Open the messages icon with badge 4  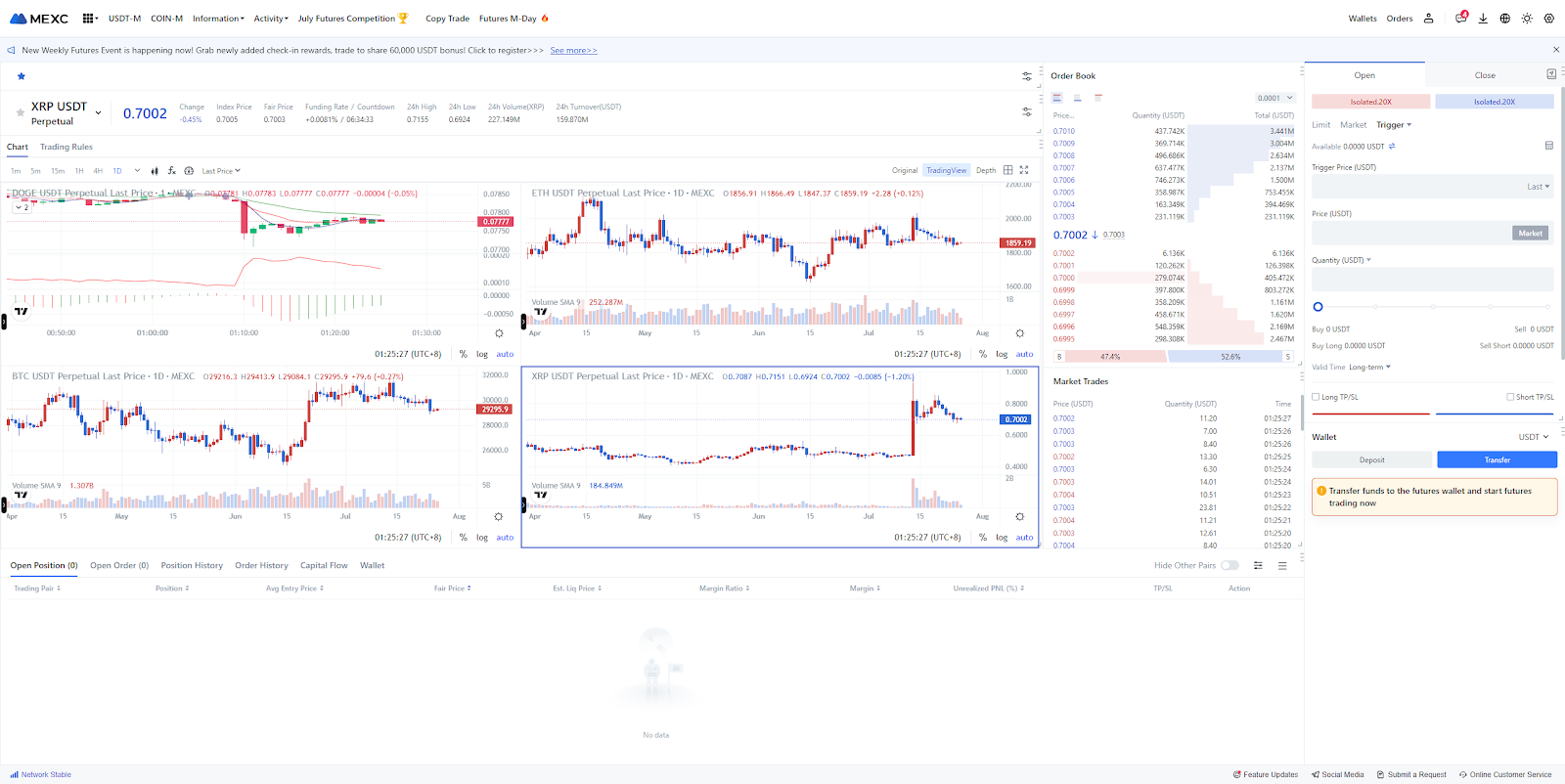coord(1461,18)
